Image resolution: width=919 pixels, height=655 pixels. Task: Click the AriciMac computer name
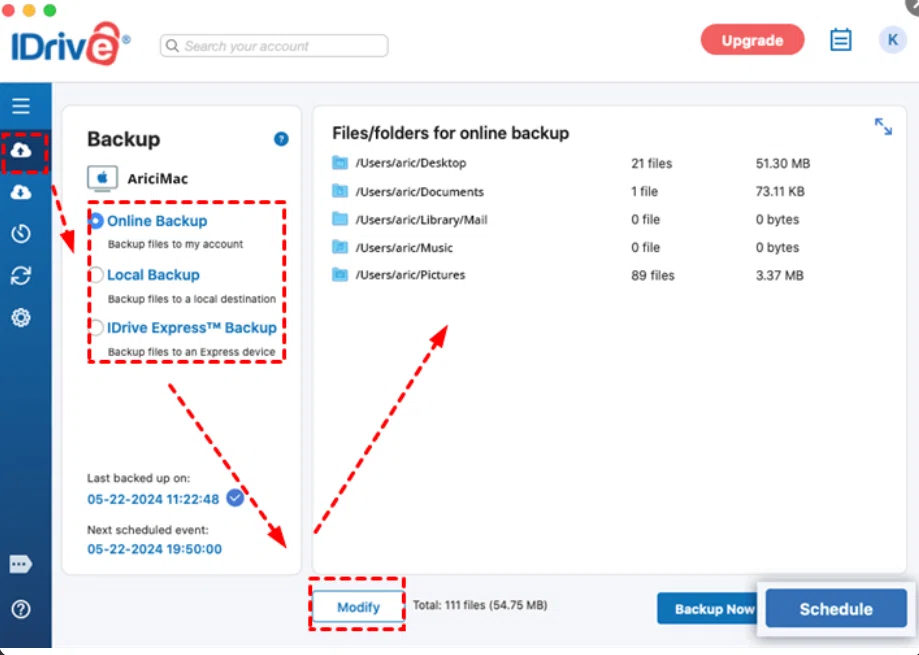tap(158, 179)
